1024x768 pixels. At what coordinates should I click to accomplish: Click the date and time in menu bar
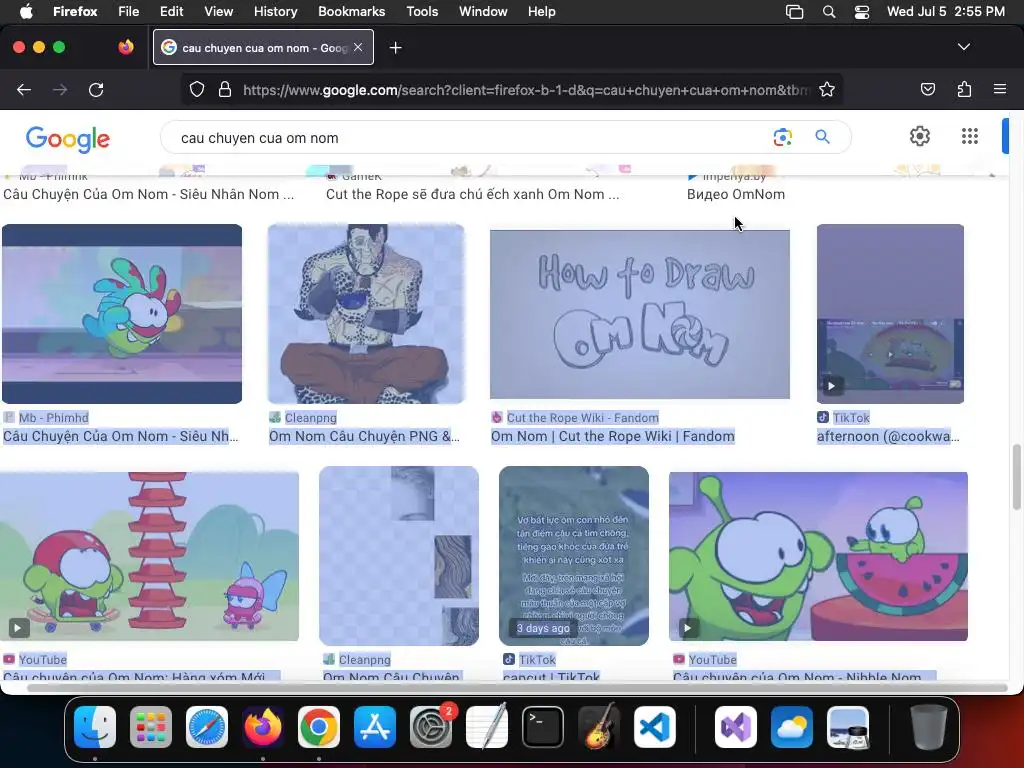(946, 11)
